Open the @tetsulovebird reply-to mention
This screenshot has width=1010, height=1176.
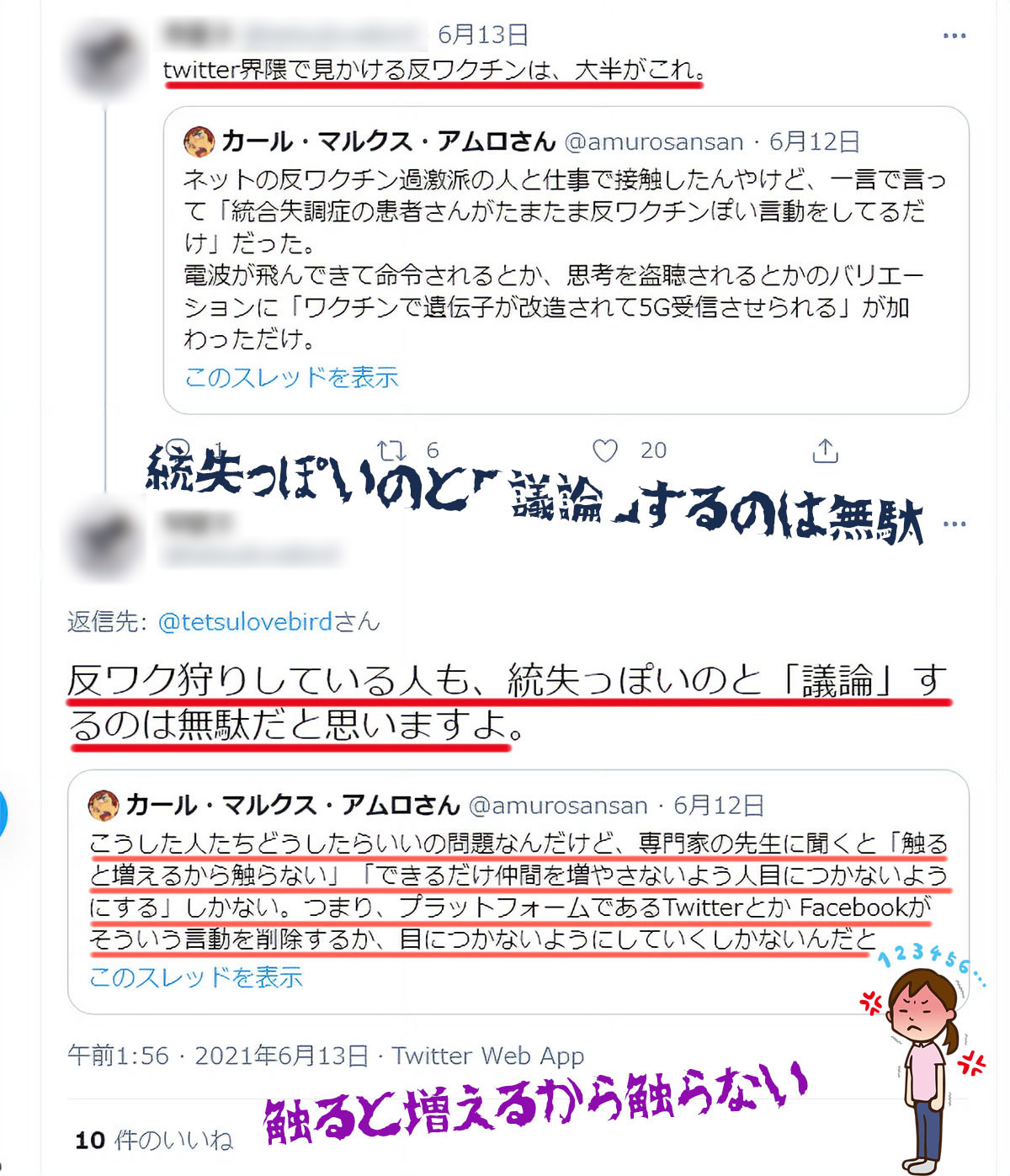pos(245,622)
